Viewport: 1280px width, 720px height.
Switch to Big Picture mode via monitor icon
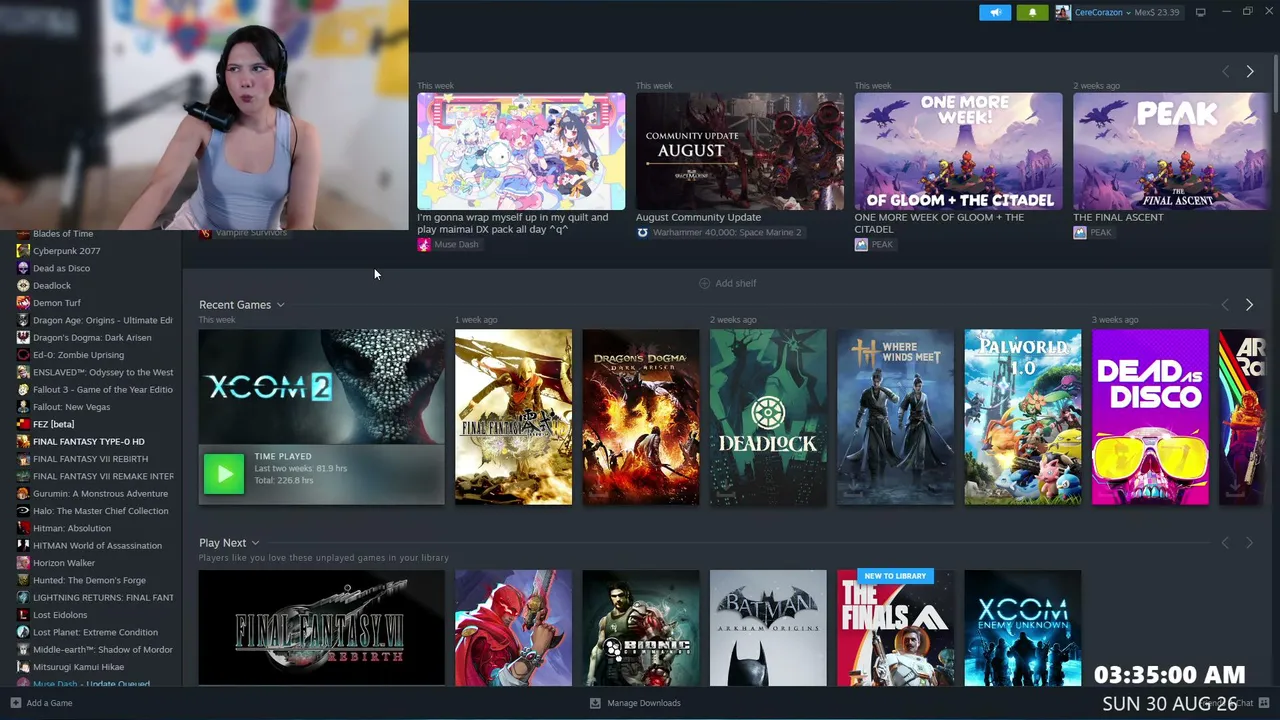pyautogui.click(x=1200, y=12)
